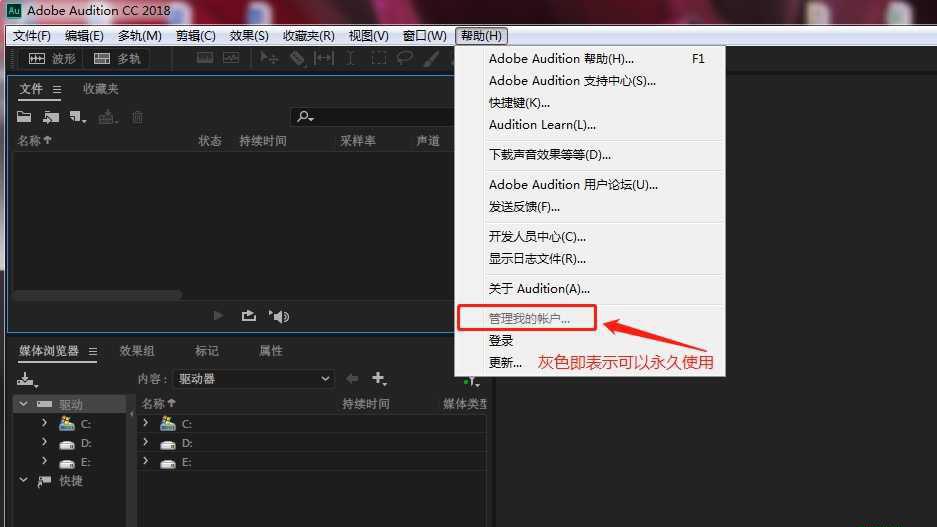Click the Channels (声道) column header

point(428,141)
